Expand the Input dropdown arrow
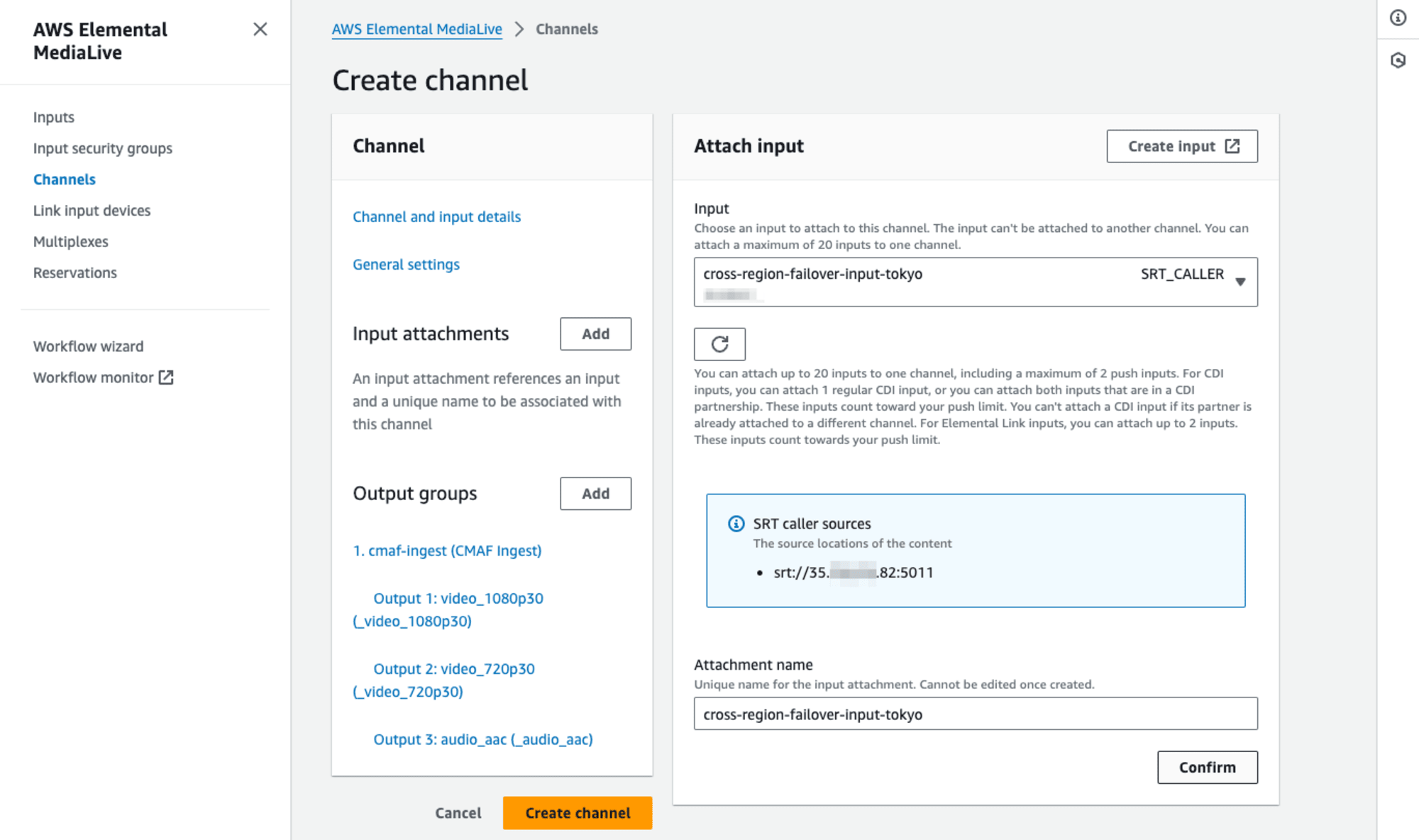 click(x=1240, y=282)
